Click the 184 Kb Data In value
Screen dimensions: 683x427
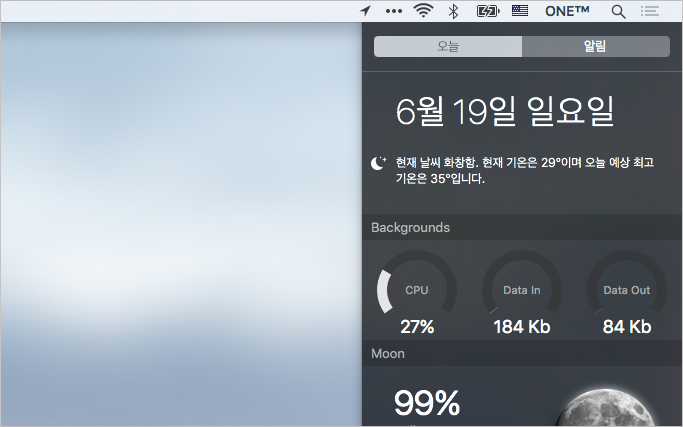(522, 327)
